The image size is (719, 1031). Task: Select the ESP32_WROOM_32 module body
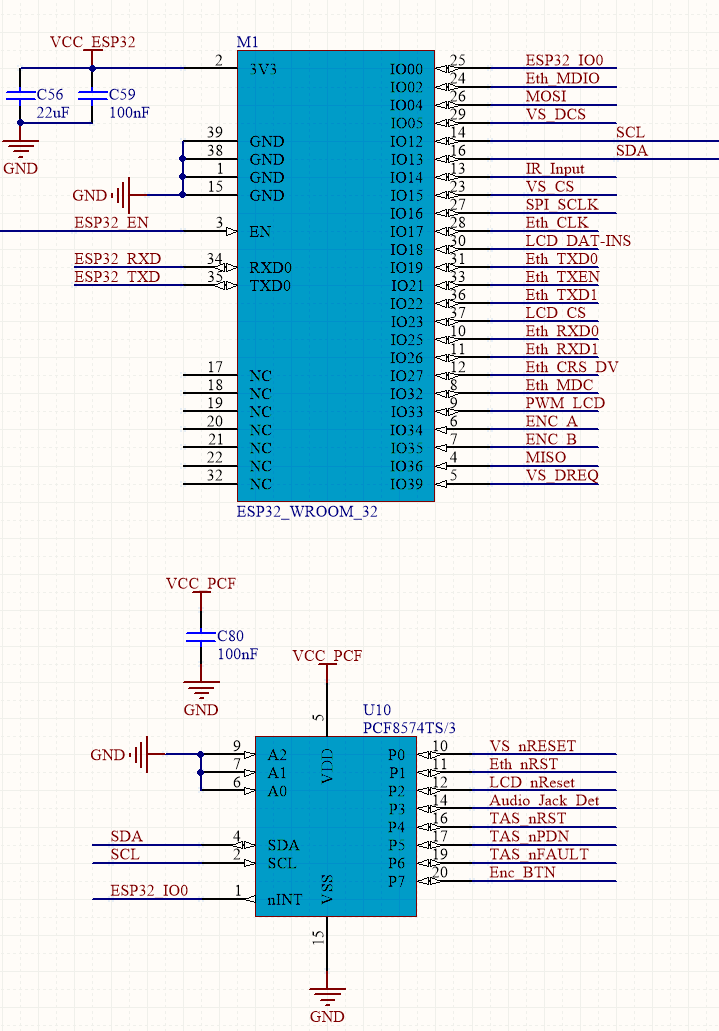pyautogui.click(x=335, y=276)
